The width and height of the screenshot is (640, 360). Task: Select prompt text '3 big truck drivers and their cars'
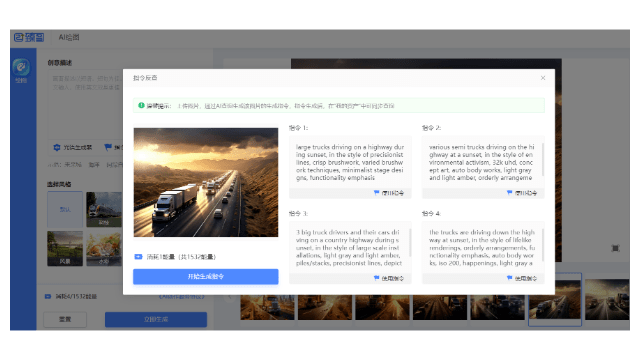tap(343, 232)
